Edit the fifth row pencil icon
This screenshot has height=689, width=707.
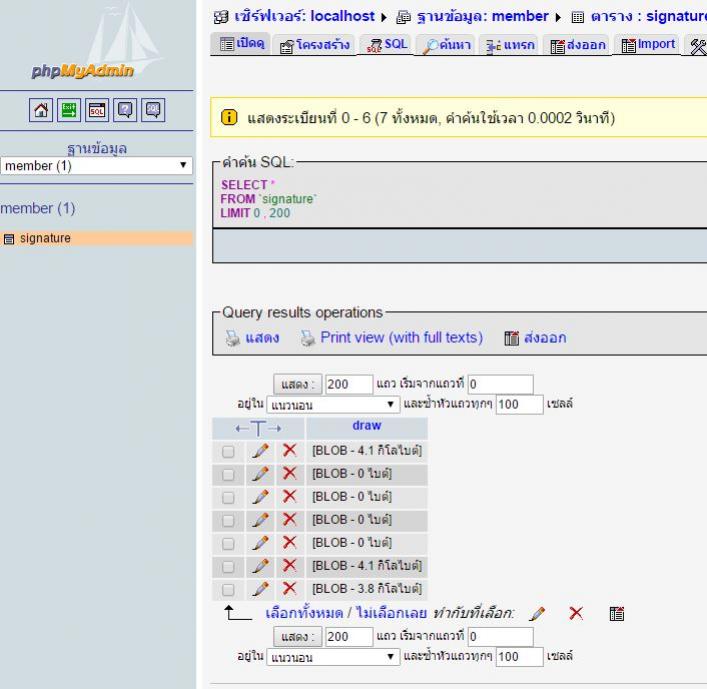[x=260, y=542]
